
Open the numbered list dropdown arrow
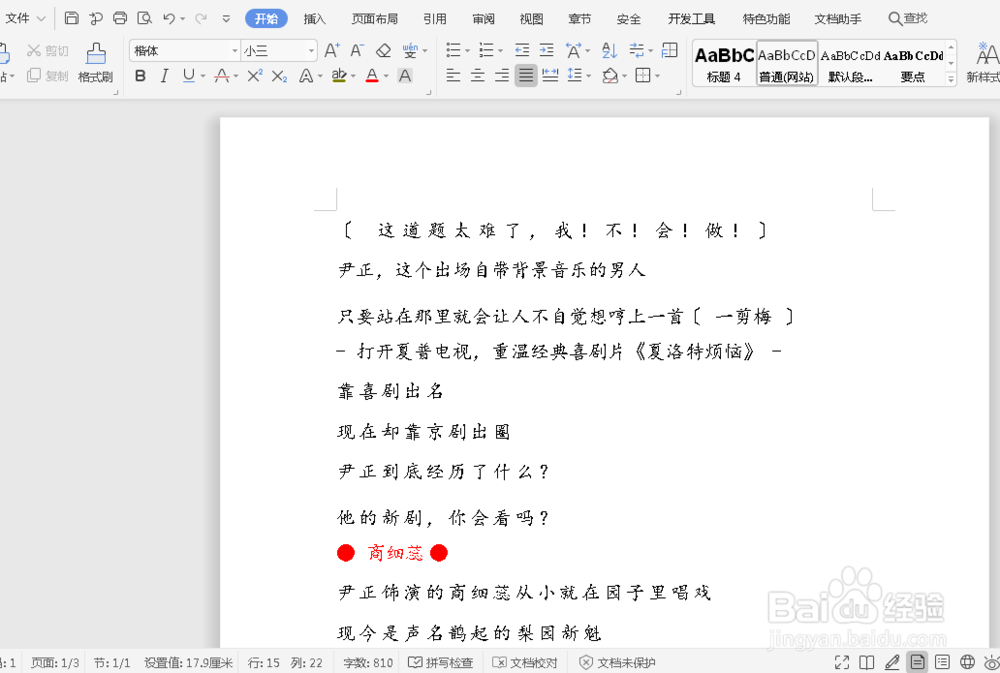(501, 50)
